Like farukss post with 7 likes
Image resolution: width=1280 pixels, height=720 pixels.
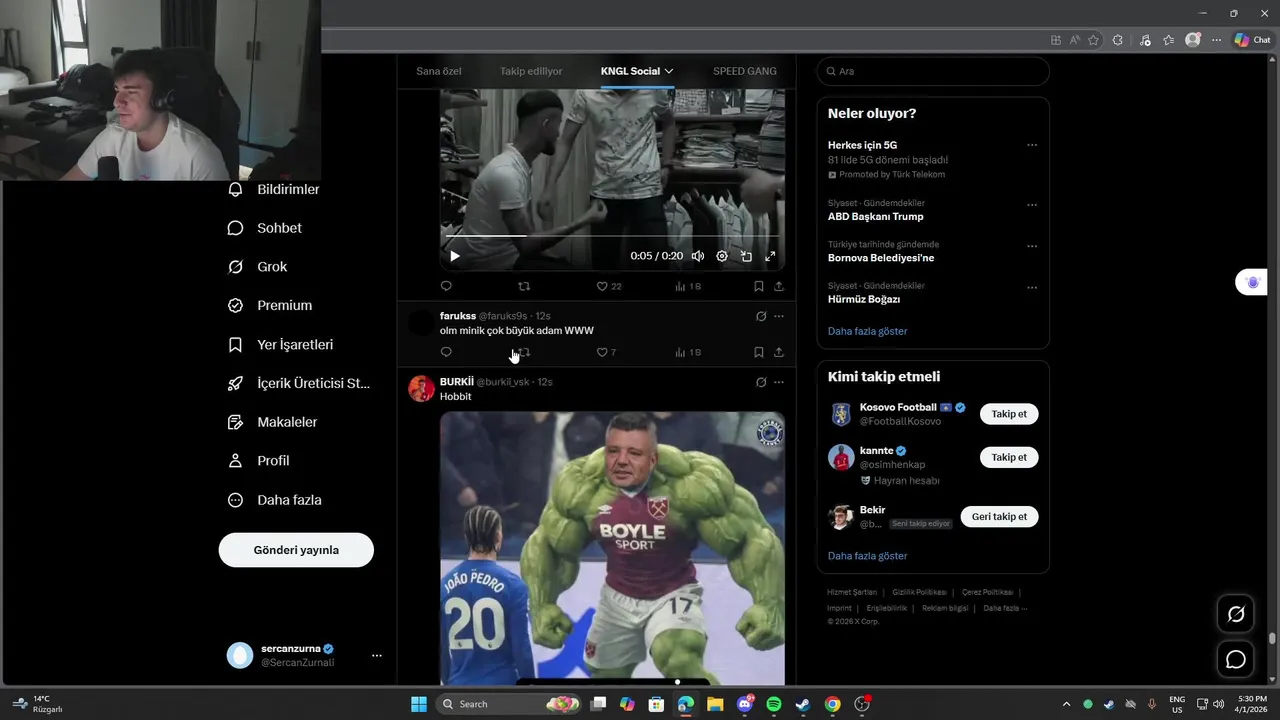pos(606,352)
